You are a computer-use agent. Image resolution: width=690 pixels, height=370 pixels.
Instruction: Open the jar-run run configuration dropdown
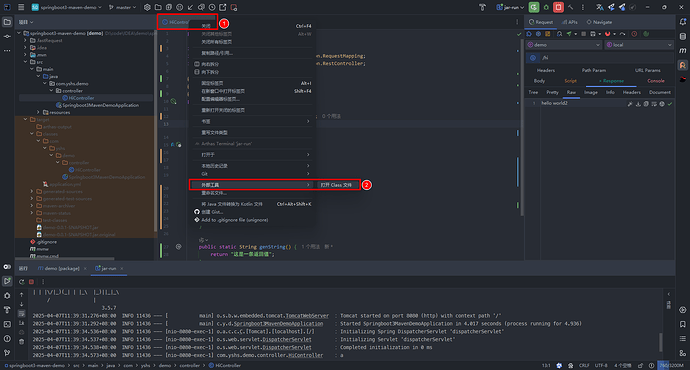click(510, 7)
